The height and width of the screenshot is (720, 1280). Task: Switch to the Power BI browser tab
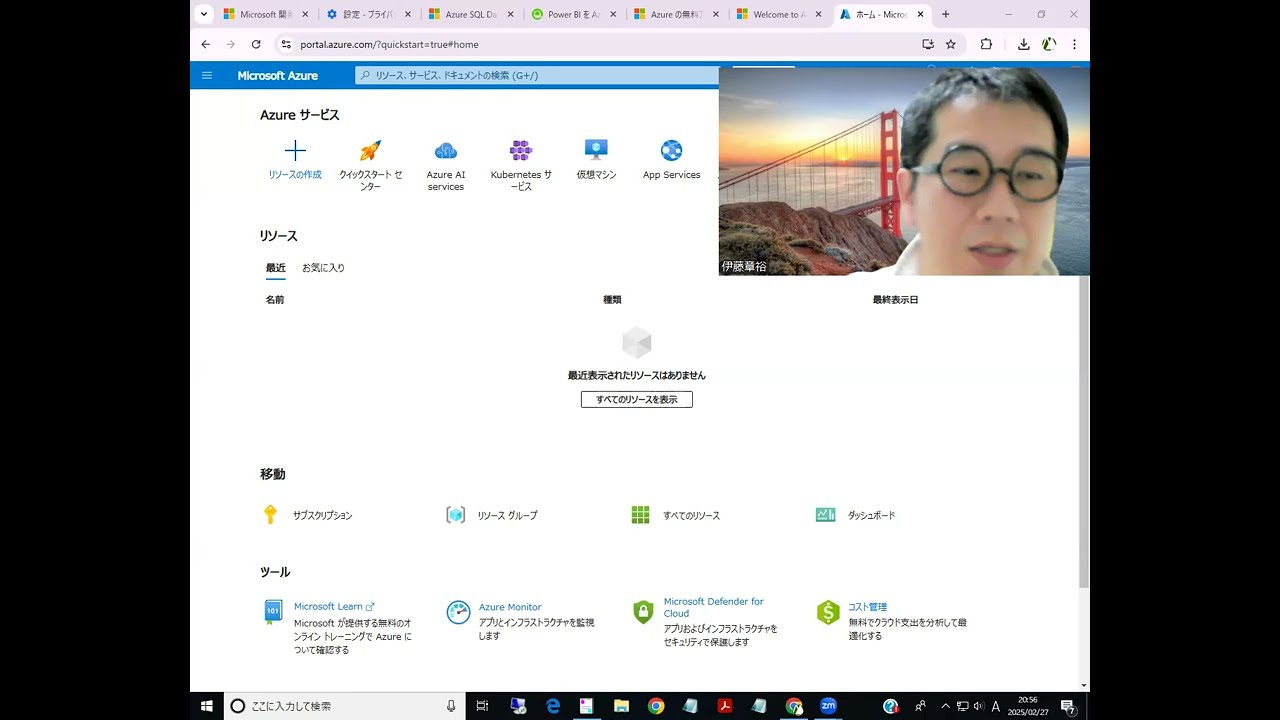[x=573, y=15]
